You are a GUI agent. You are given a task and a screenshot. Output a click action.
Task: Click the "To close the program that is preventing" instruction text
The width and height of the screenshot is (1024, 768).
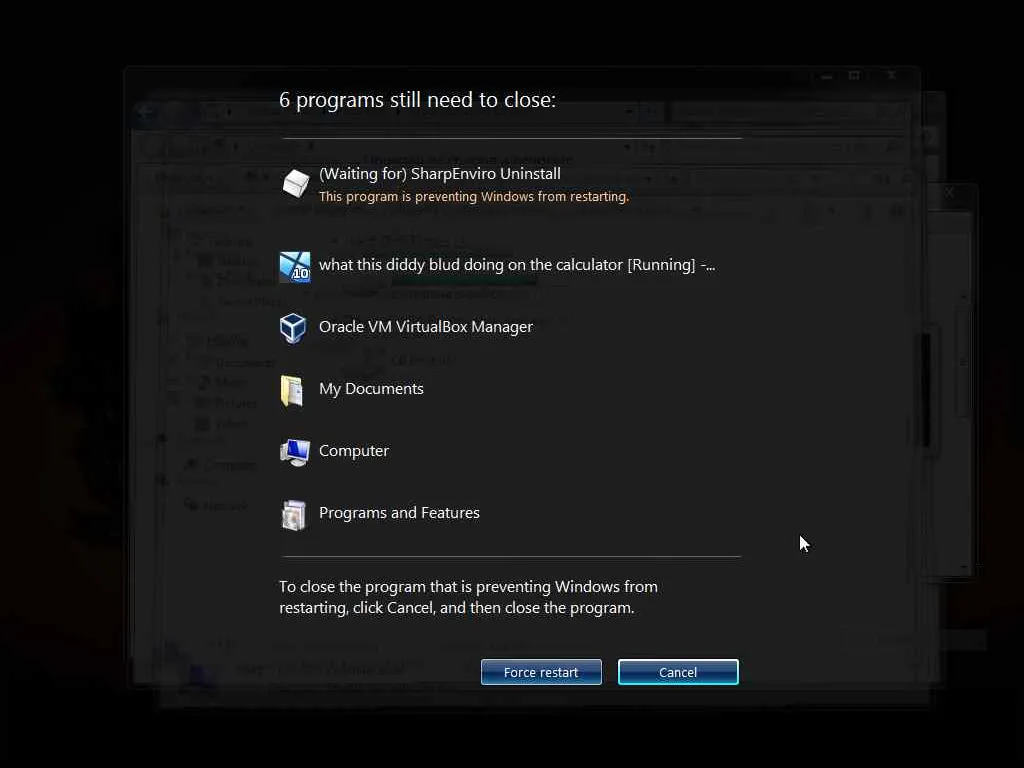468,597
